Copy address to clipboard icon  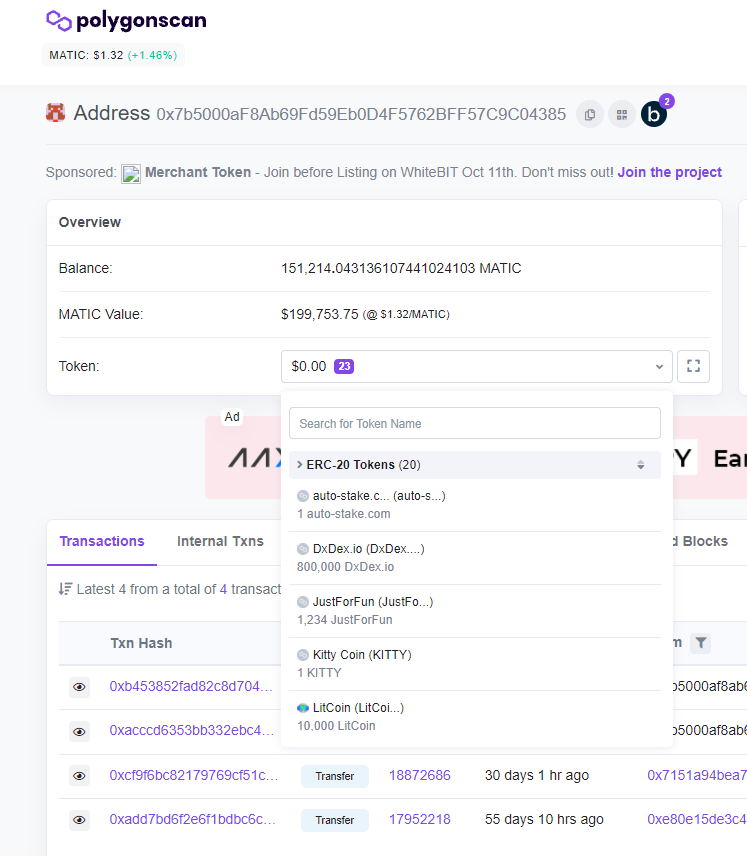pos(590,115)
